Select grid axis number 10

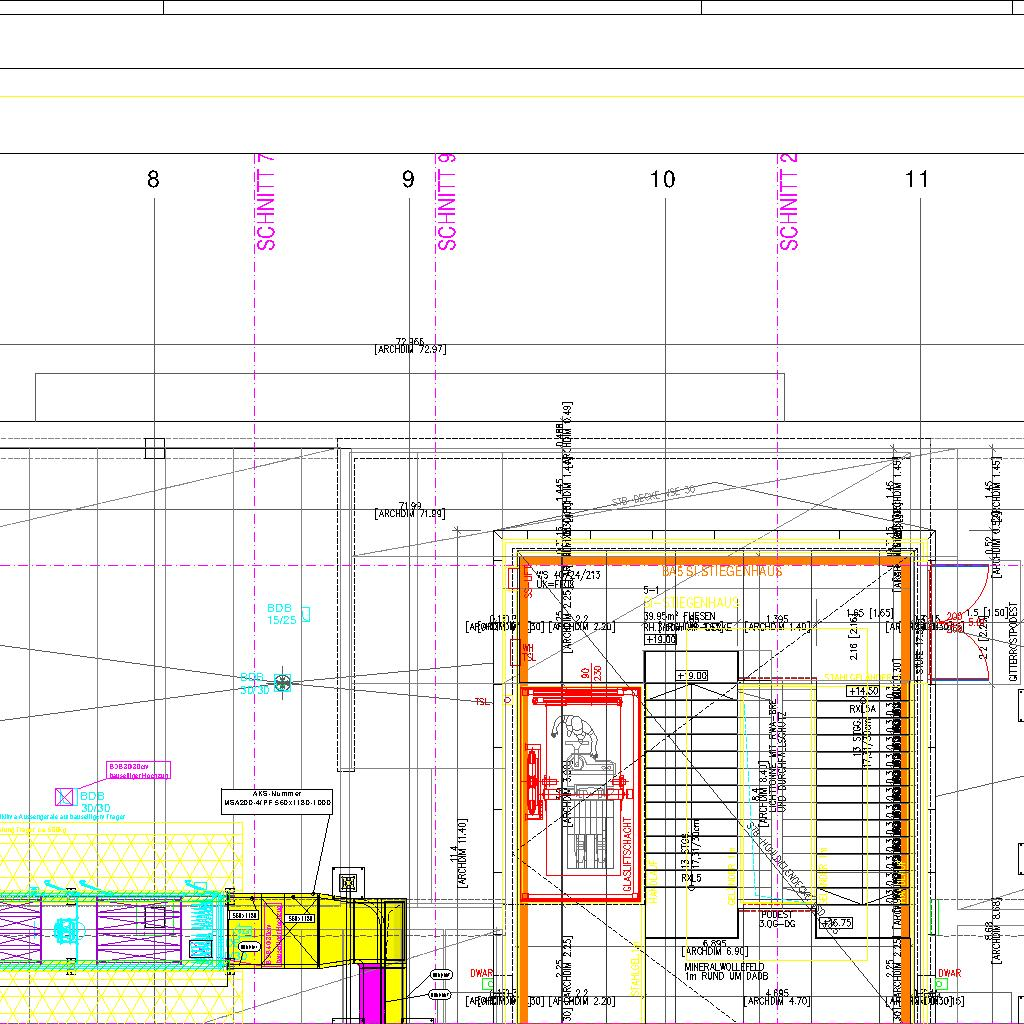coord(662,180)
